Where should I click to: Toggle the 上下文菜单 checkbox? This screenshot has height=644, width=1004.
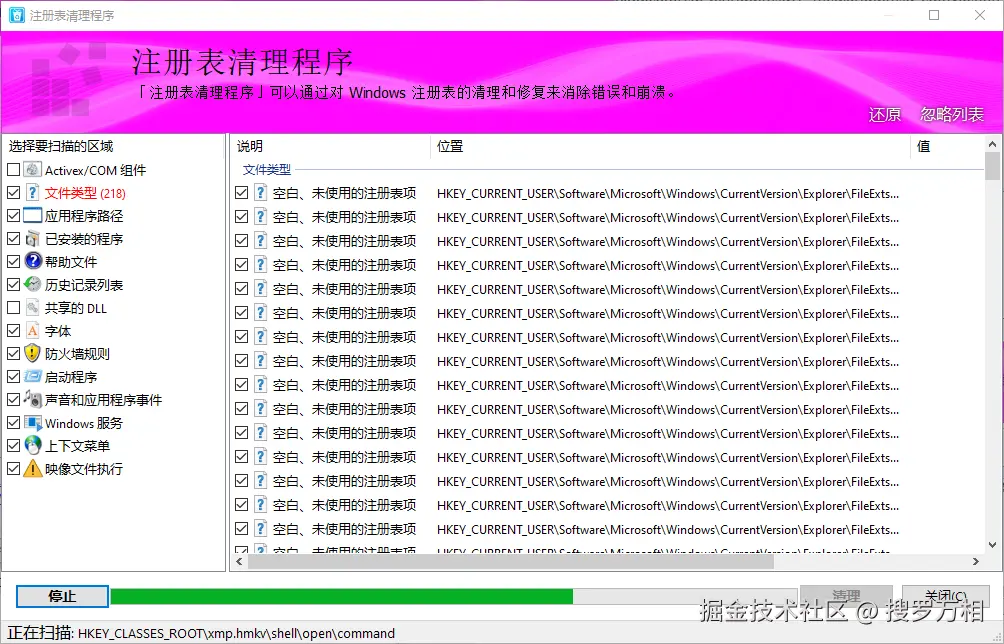[13, 446]
